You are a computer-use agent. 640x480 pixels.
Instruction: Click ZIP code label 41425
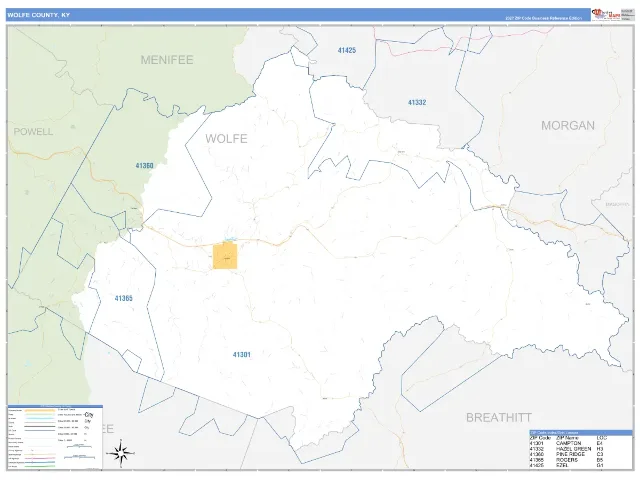pyautogui.click(x=347, y=50)
